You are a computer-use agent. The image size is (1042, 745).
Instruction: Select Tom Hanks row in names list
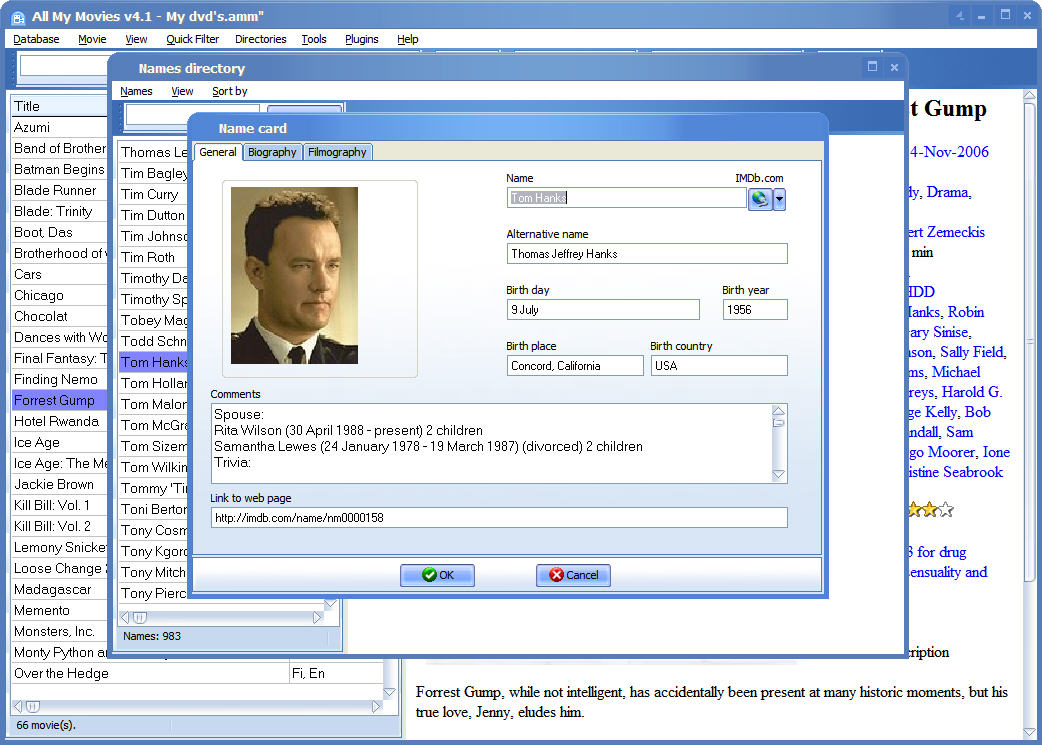[154, 362]
